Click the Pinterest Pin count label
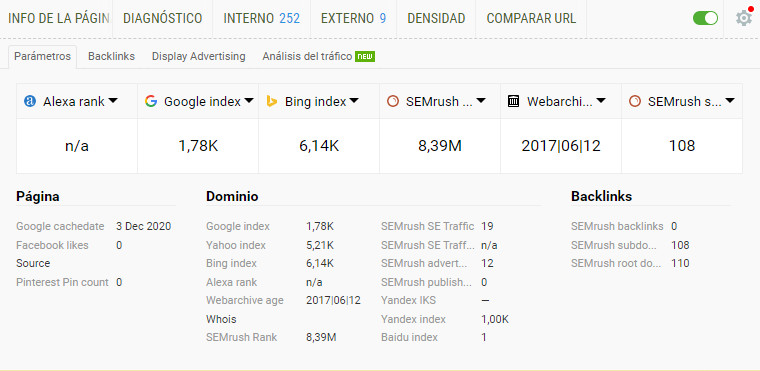 62,282
